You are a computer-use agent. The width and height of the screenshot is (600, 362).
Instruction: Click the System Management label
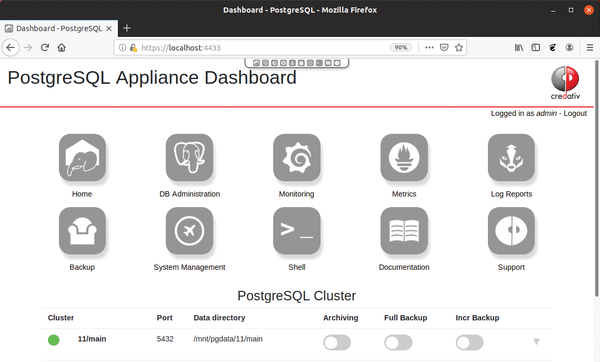pyautogui.click(x=189, y=267)
